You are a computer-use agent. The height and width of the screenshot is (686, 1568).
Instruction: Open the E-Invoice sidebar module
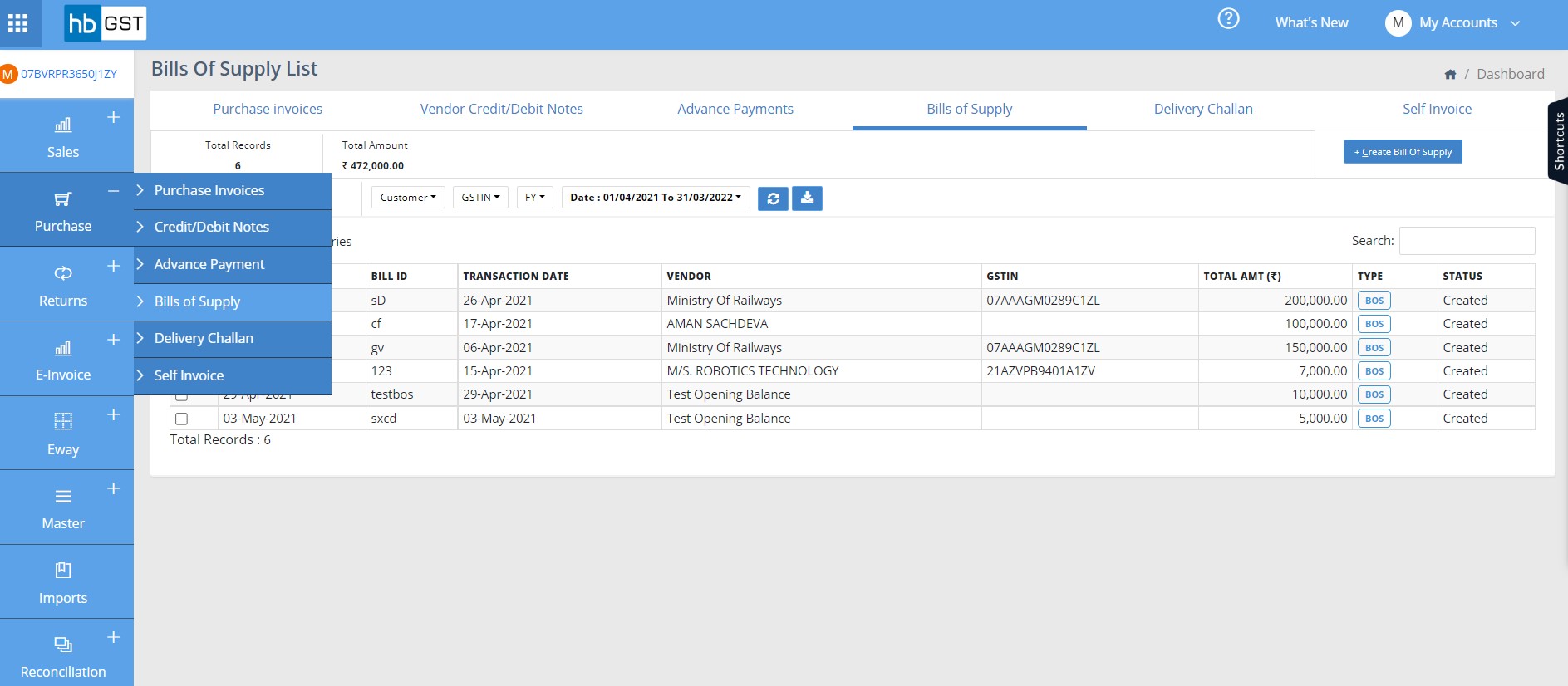(x=63, y=360)
